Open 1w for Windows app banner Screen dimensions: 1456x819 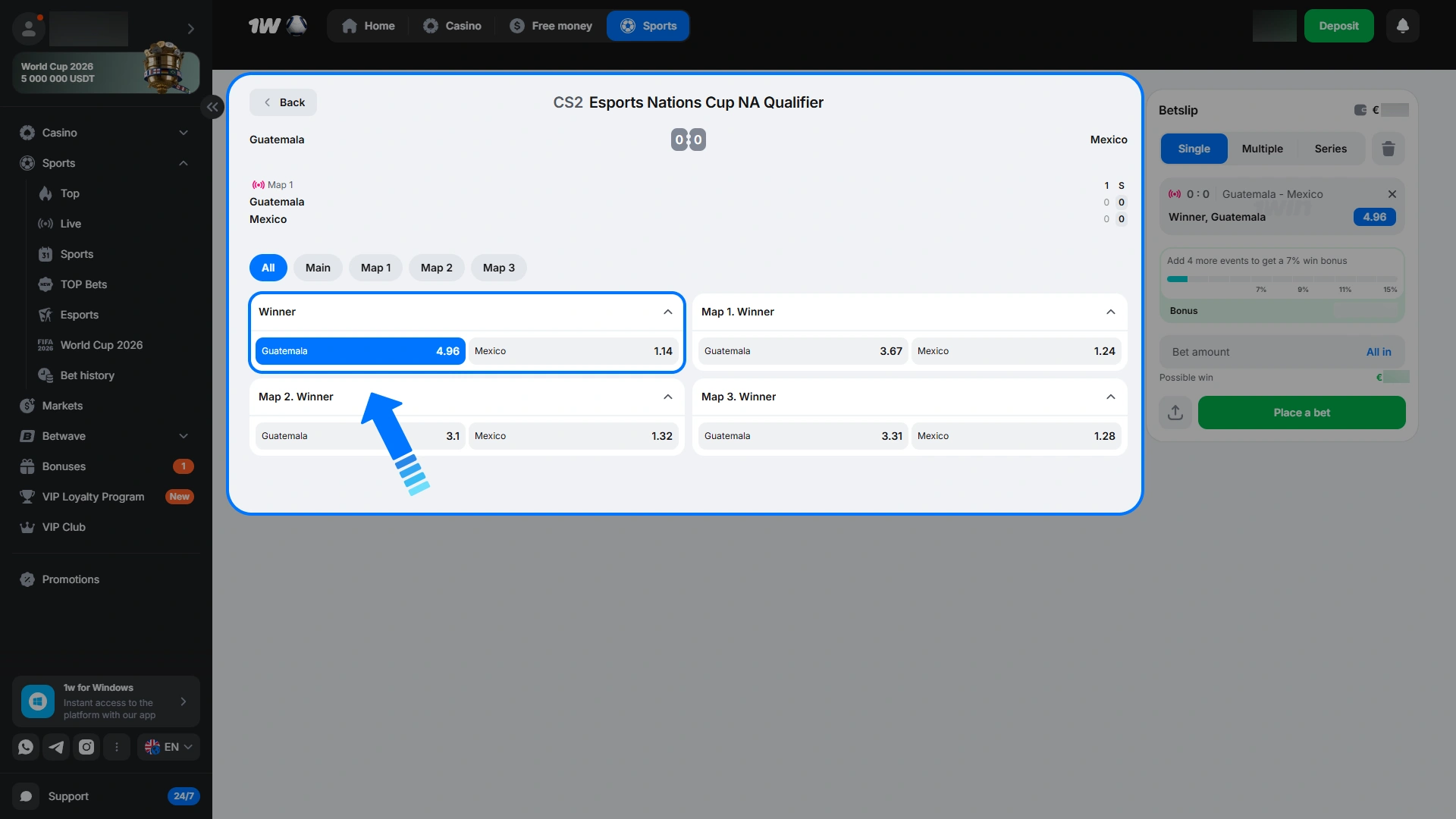click(106, 701)
